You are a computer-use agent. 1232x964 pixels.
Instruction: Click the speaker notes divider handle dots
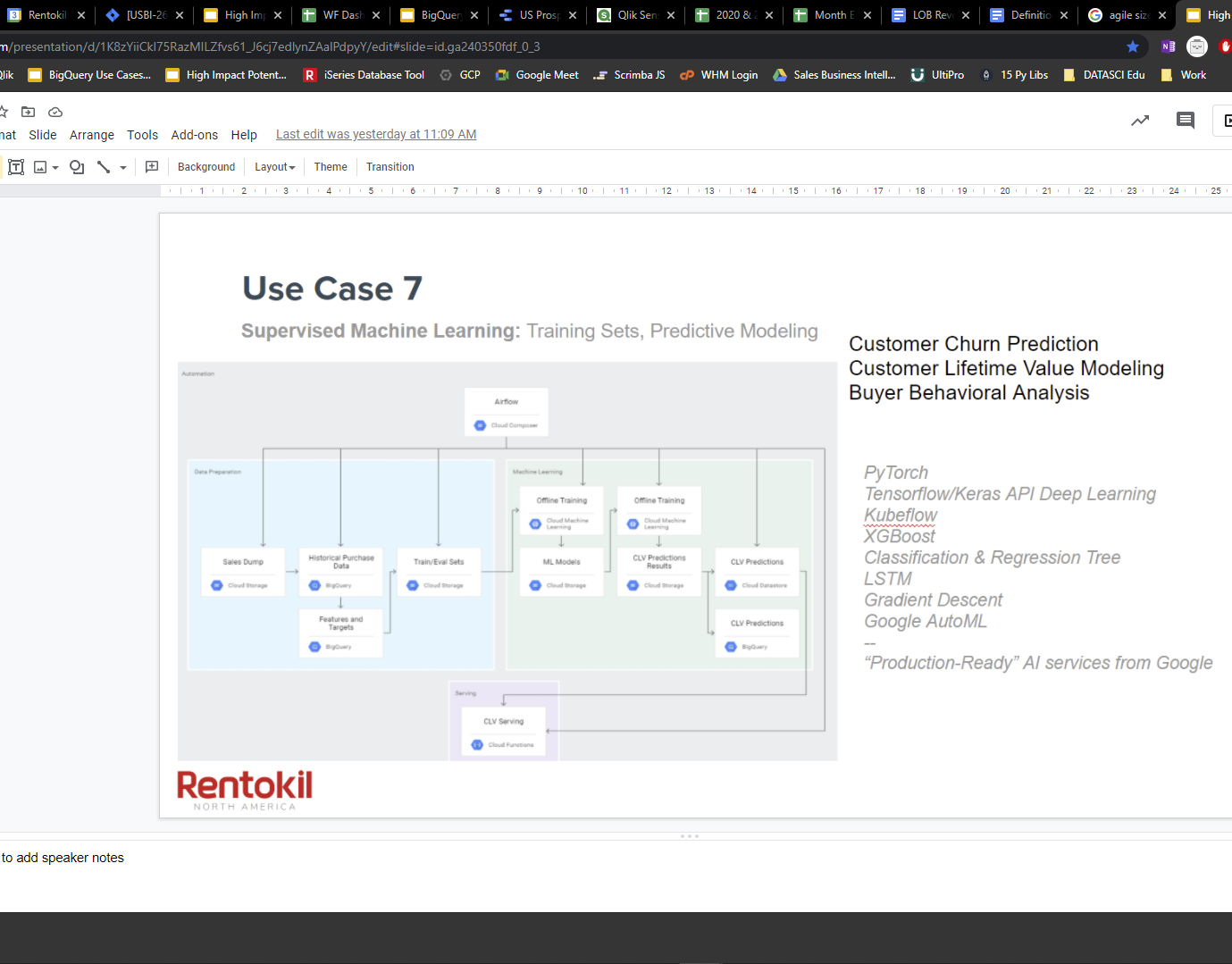690,836
